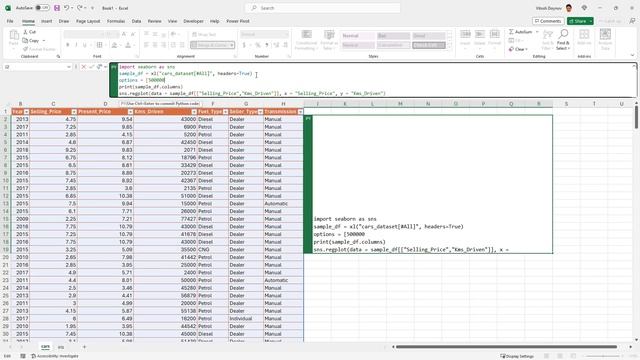The image size is (640, 360).
Task: Switch to the Data ribbon tab
Action: click(x=136, y=21)
